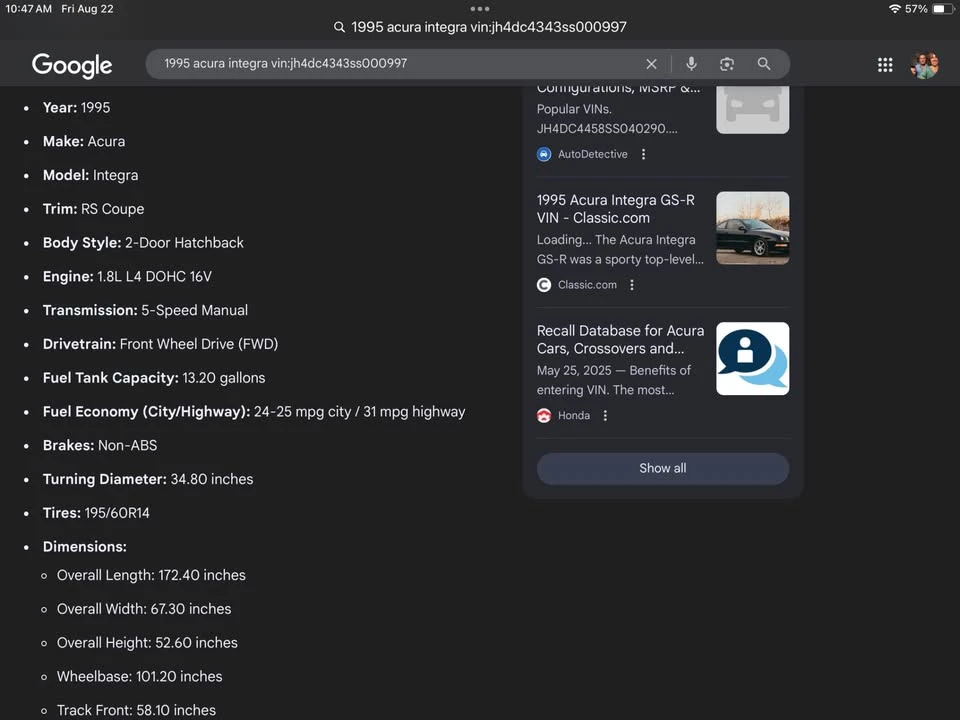Click the Classic.com favicon
The image size is (960, 720).
(x=544, y=285)
